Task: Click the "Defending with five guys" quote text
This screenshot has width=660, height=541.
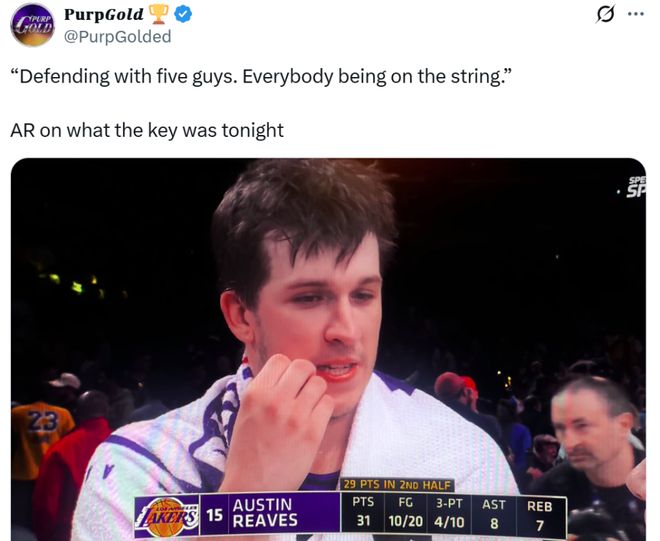Action: coord(261,77)
